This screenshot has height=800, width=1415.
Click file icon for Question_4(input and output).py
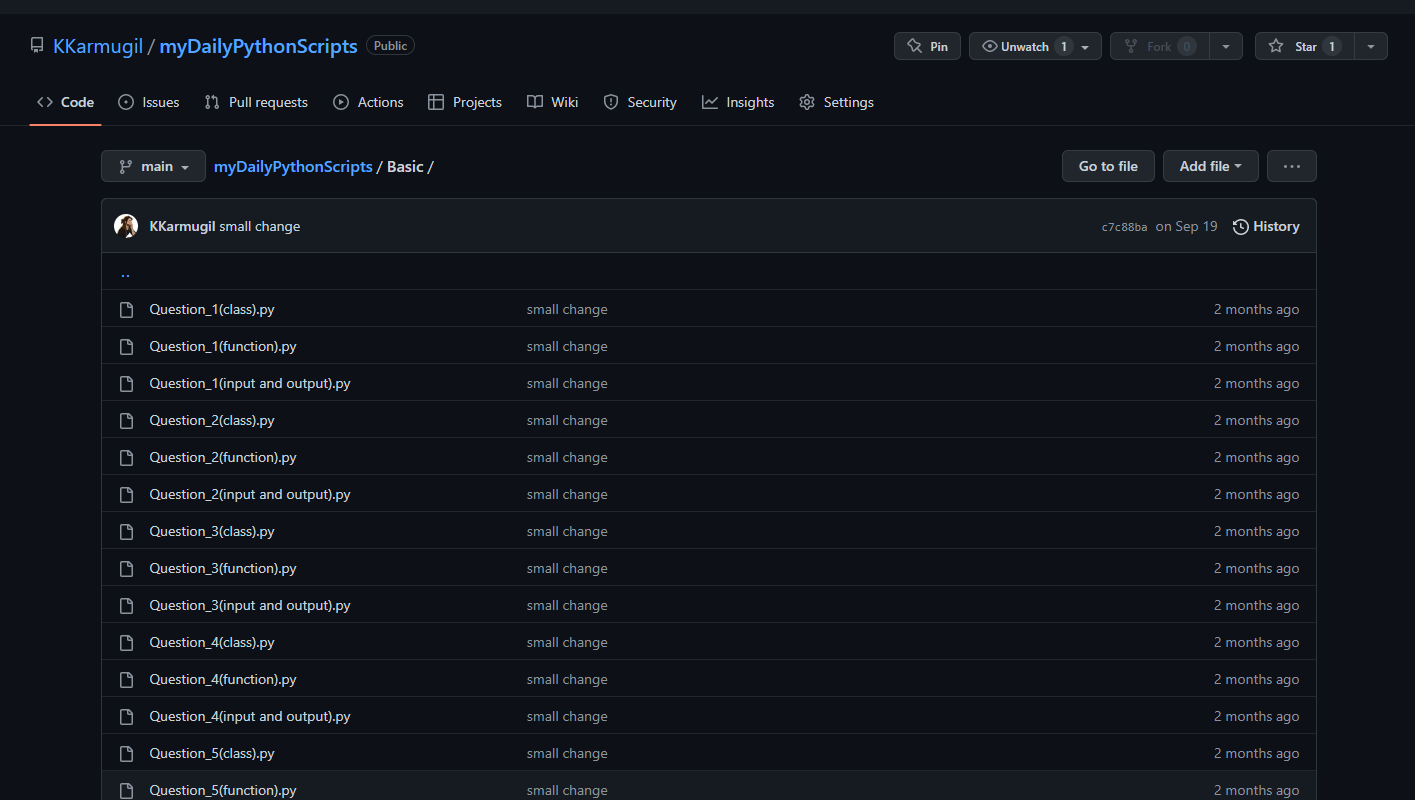pyautogui.click(x=126, y=716)
